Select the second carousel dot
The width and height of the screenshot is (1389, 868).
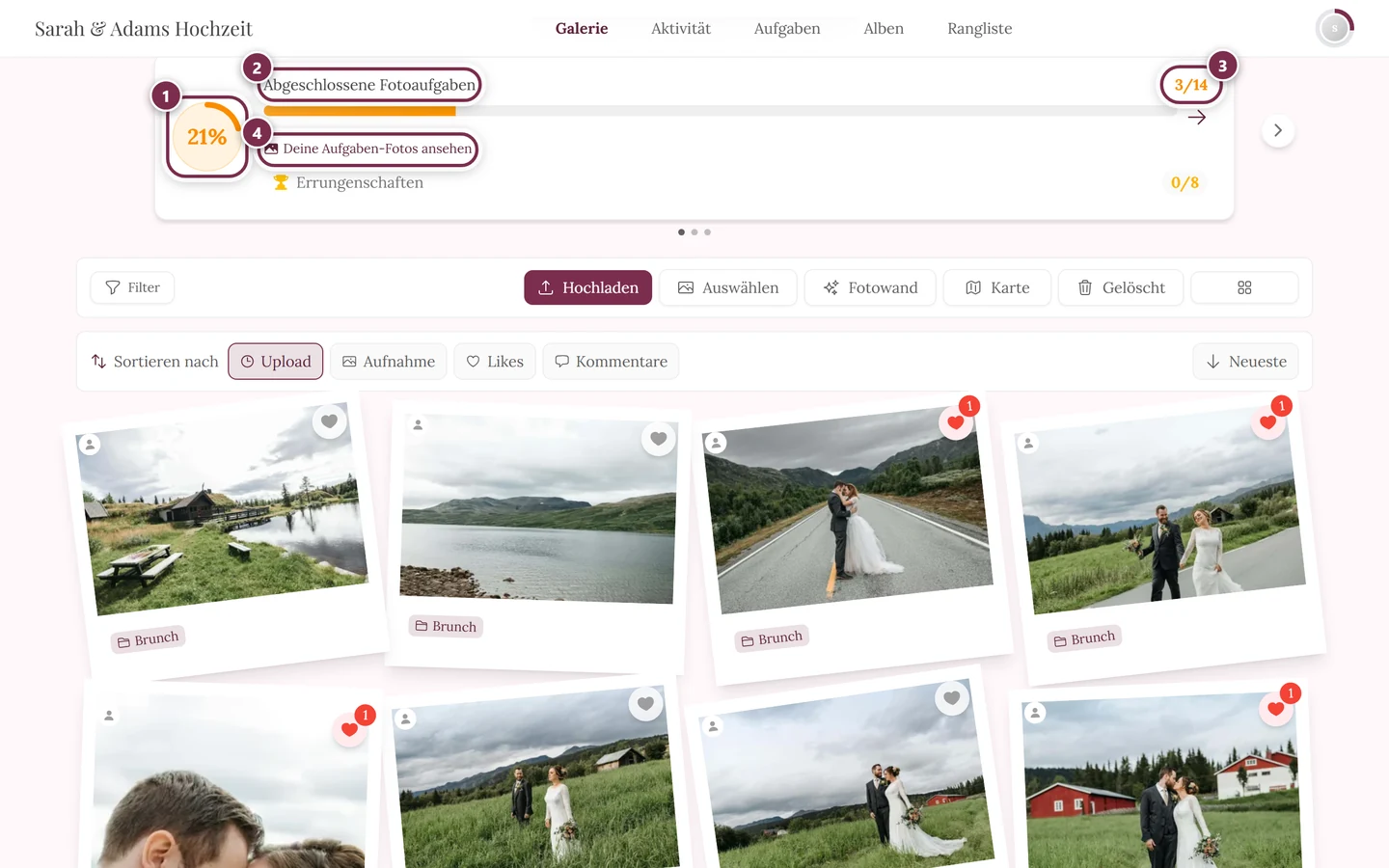(694, 232)
